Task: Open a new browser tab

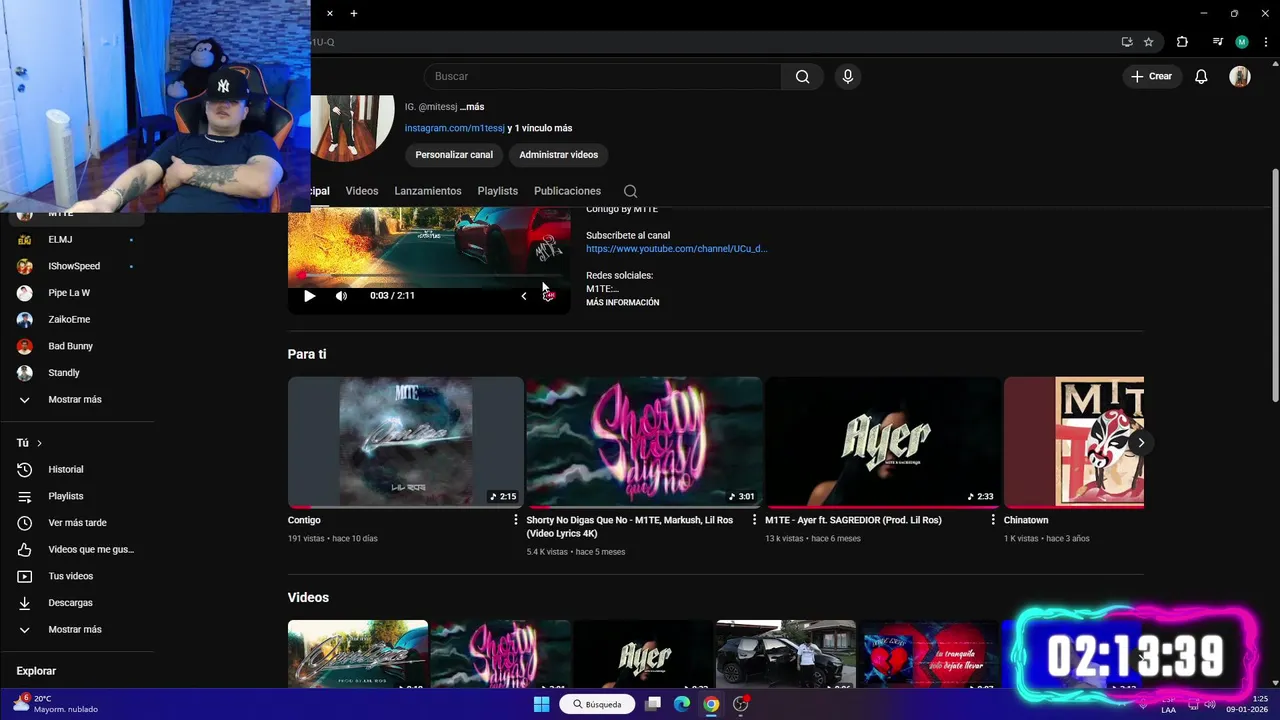Action: pyautogui.click(x=354, y=13)
